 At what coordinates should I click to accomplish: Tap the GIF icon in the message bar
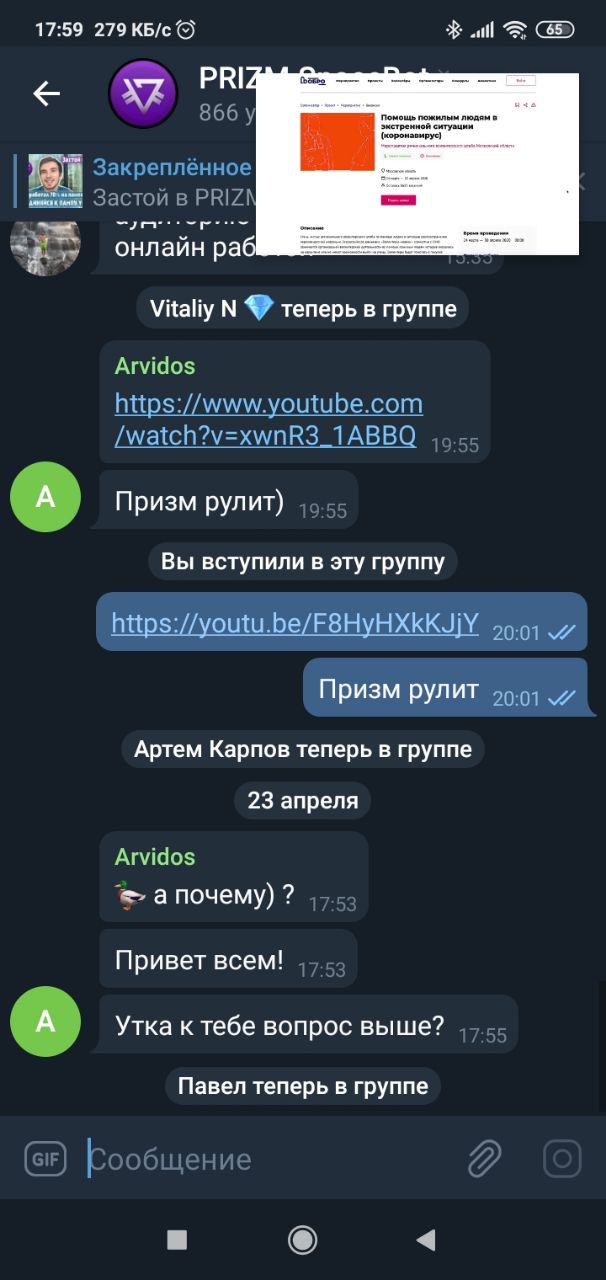[x=44, y=1159]
